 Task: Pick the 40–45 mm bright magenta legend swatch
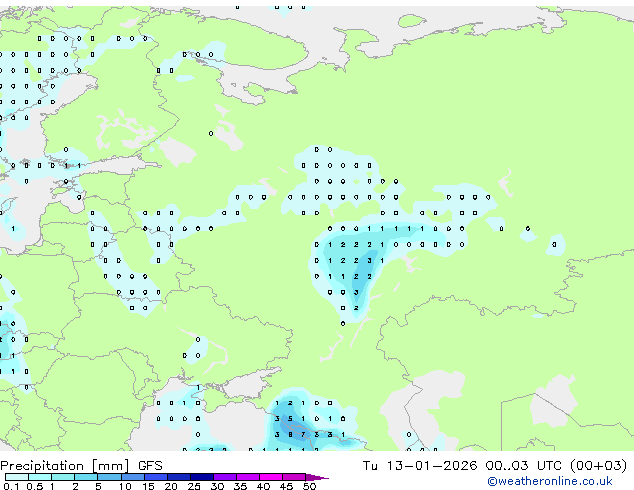271,477
